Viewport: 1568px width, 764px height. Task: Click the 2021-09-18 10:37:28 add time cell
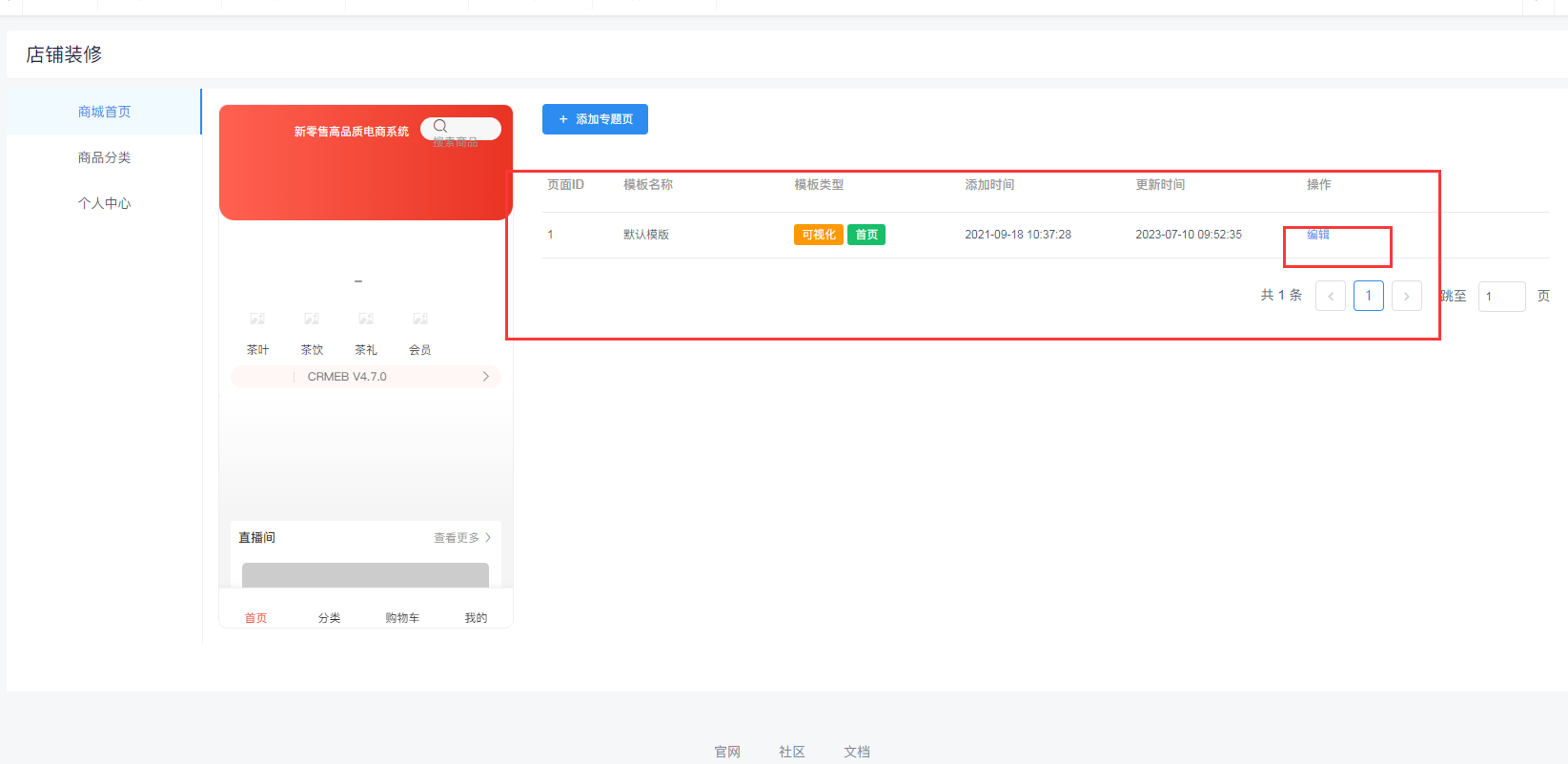1018,235
